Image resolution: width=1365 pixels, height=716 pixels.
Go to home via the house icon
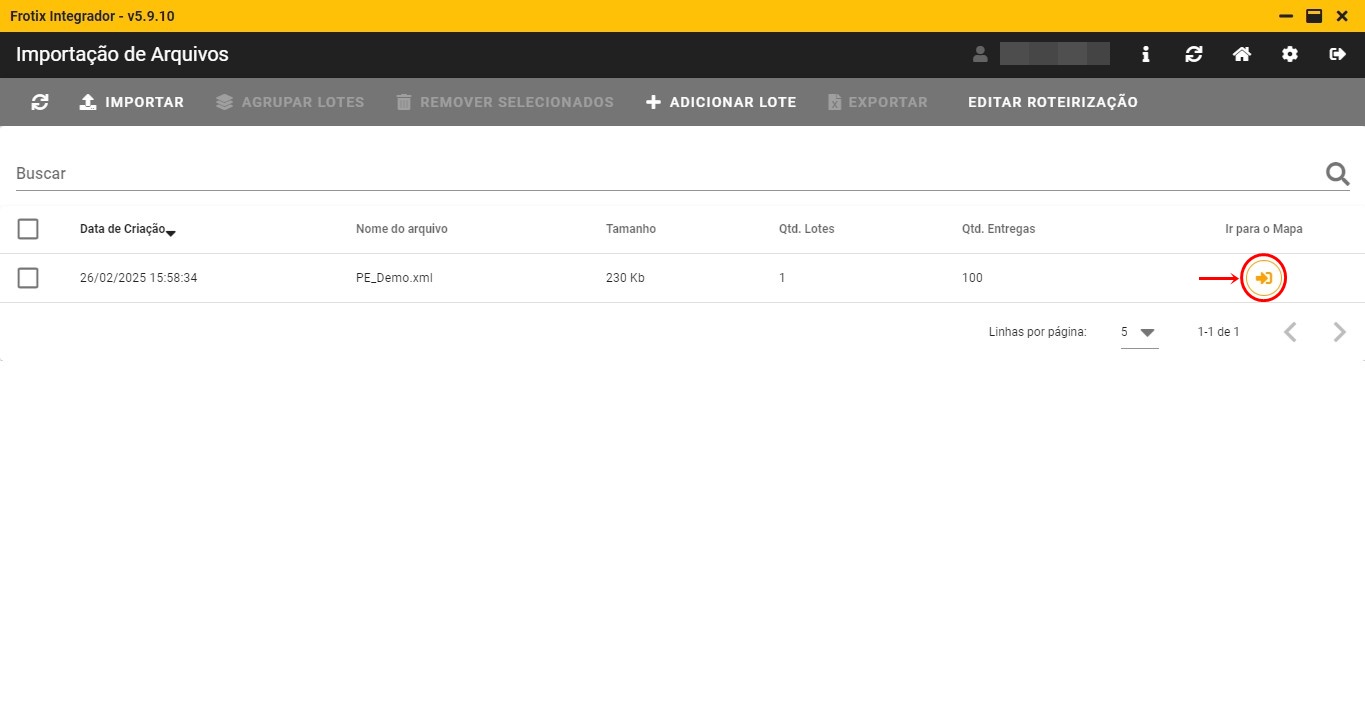click(1241, 54)
